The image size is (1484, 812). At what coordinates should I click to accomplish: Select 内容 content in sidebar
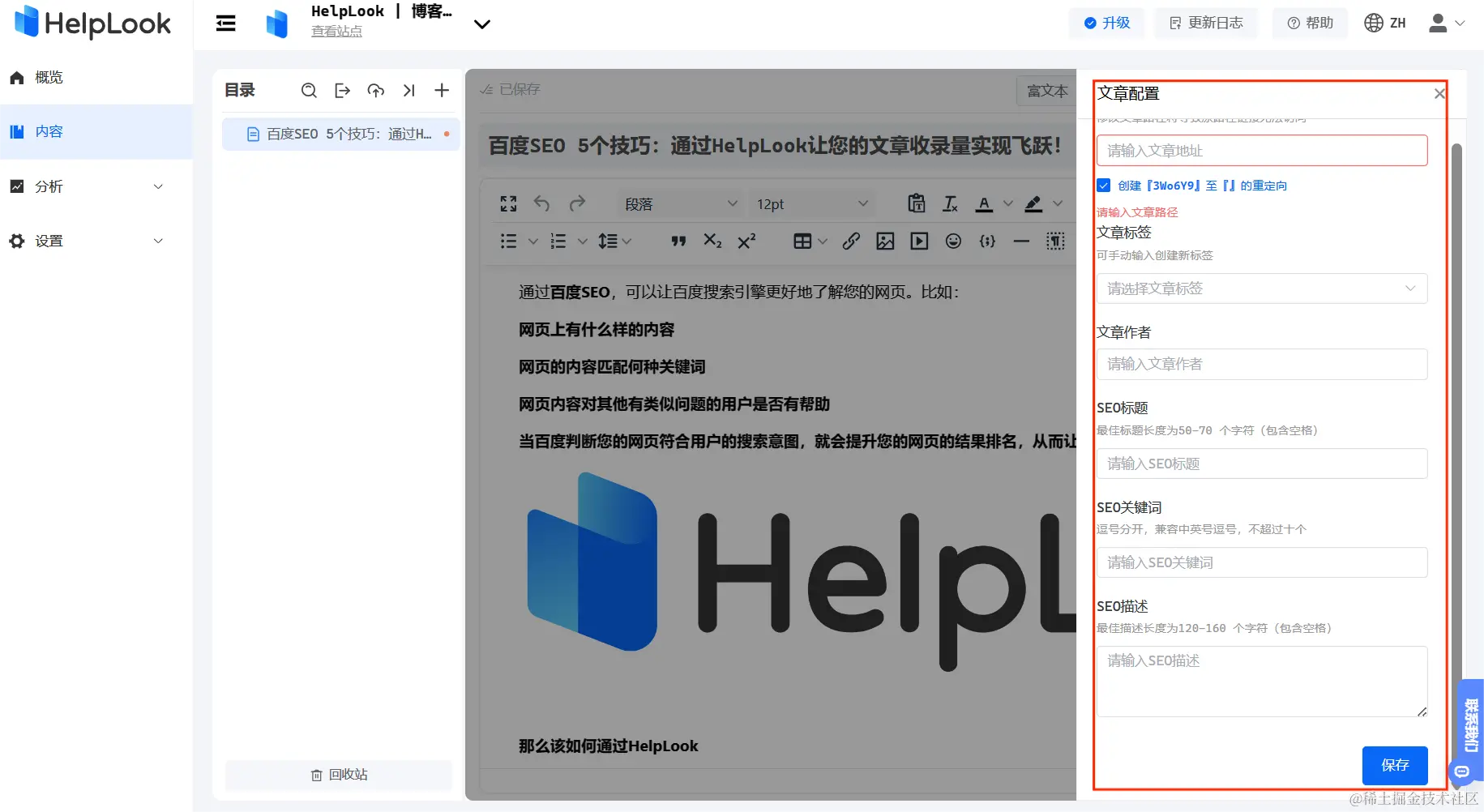(96, 131)
